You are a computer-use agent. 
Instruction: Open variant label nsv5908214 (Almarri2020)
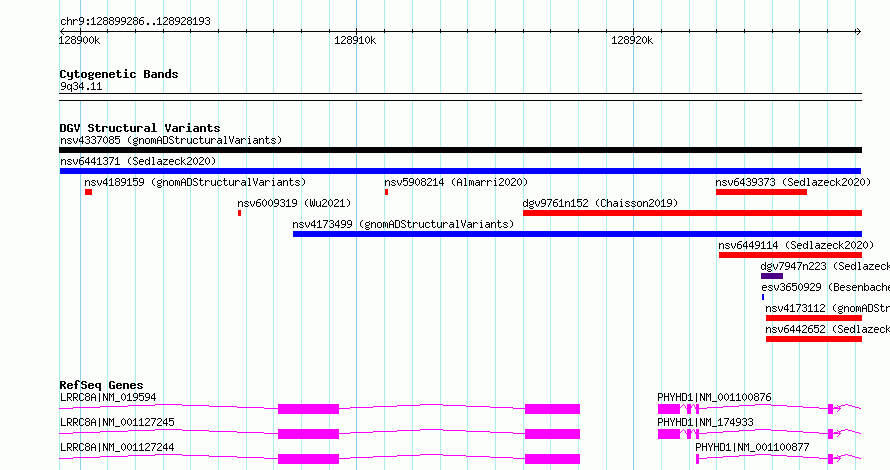click(x=456, y=182)
